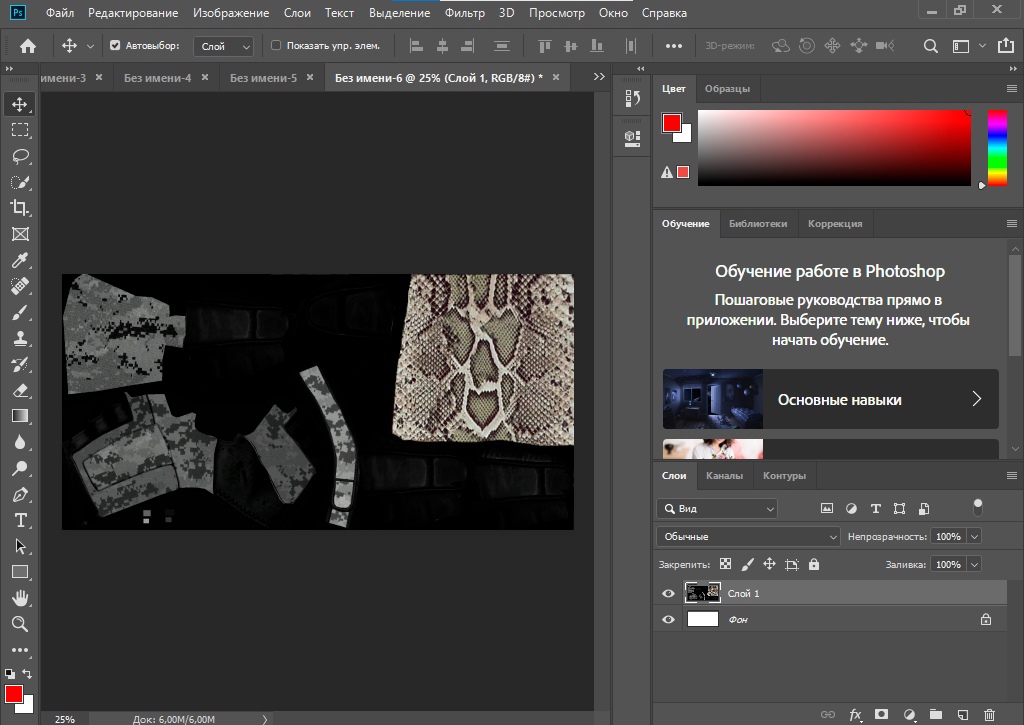1024x725 pixels.
Task: Click the delete layer trash icon
Action: pos(989,715)
